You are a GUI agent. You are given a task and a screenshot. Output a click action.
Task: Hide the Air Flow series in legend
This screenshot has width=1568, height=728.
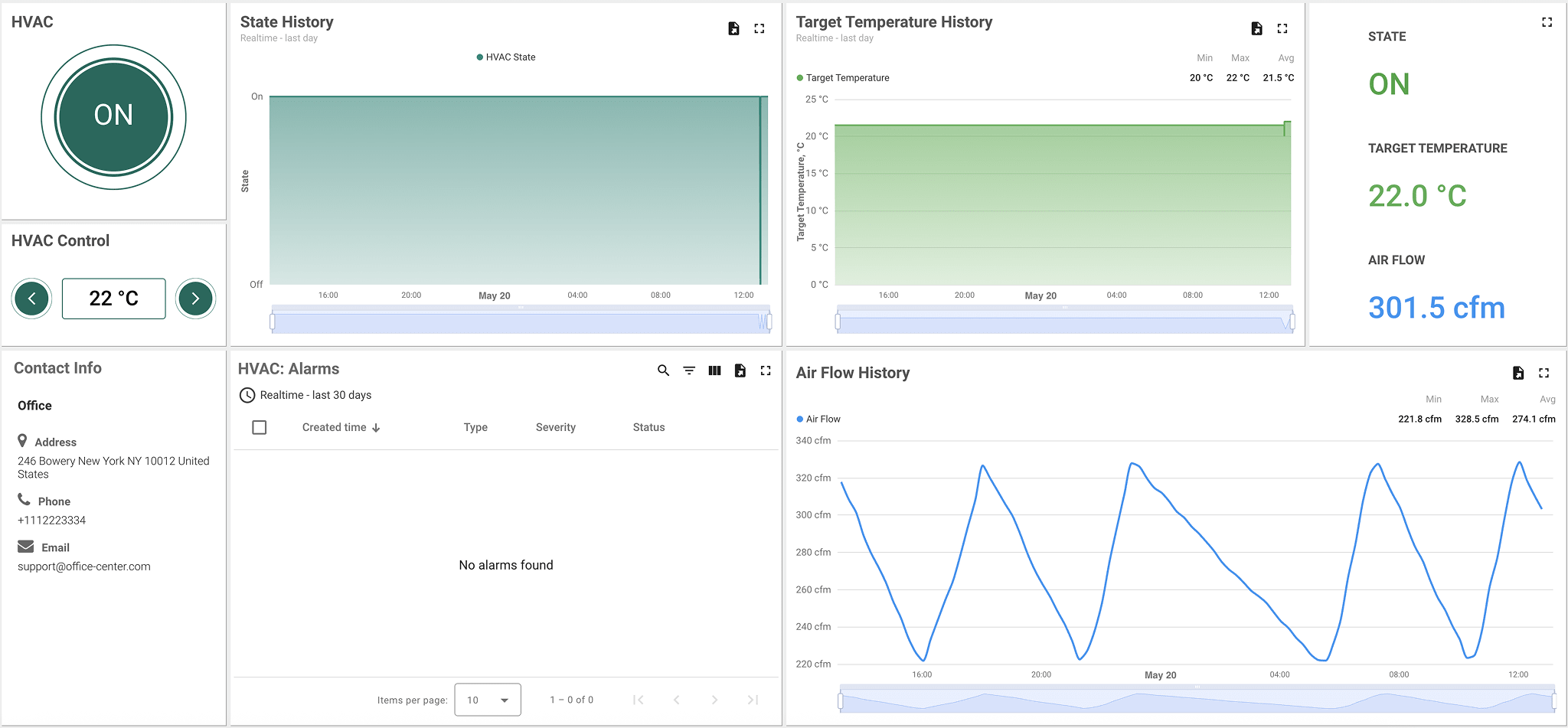(818, 419)
